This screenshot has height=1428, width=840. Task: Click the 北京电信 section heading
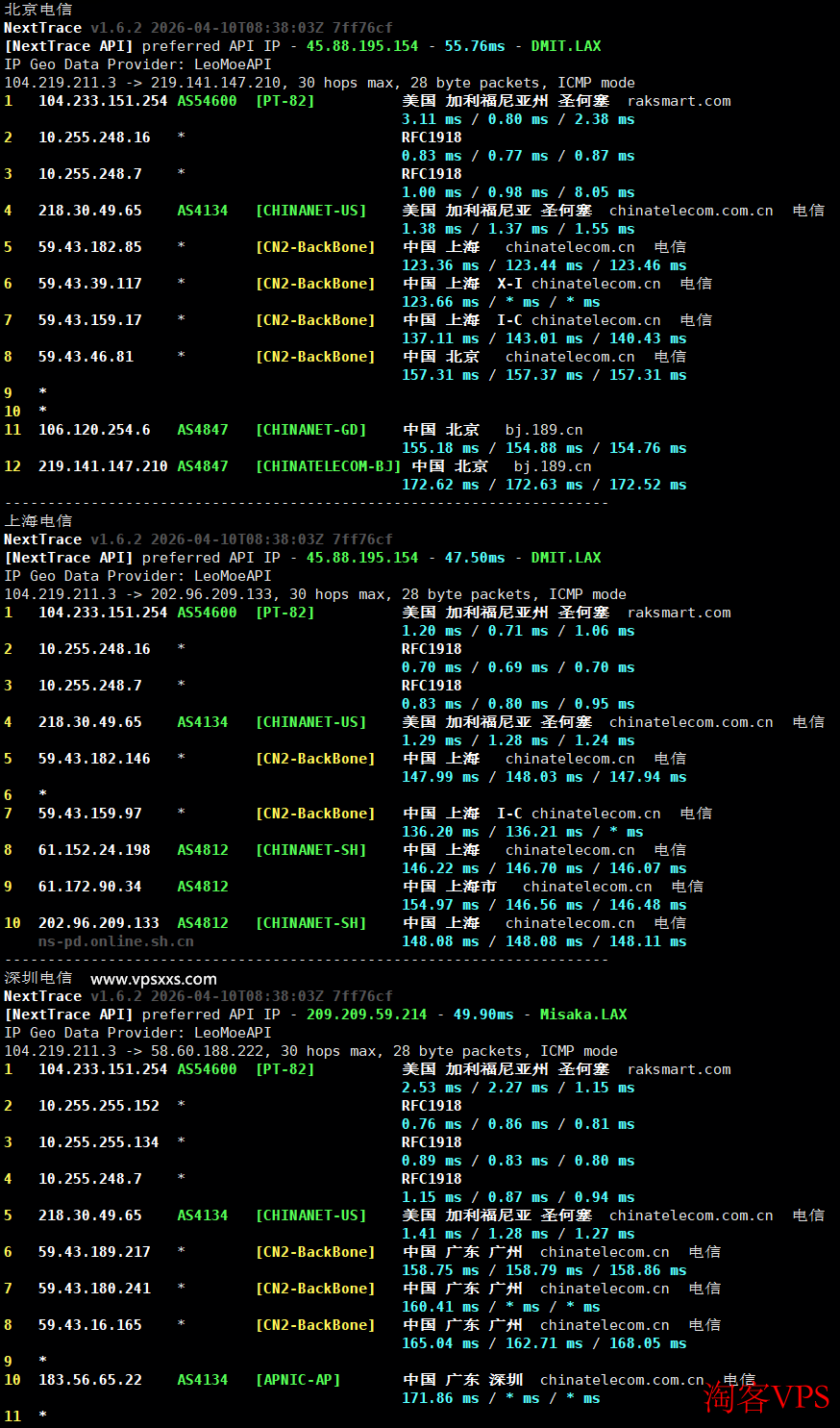tap(38, 10)
